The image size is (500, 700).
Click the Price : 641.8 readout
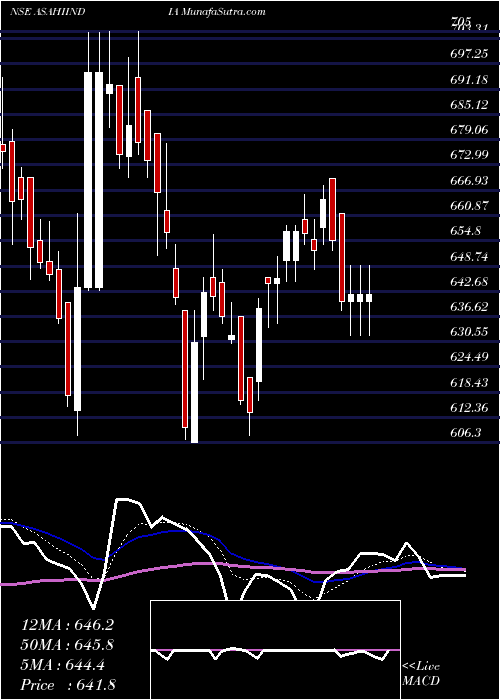pyautogui.click(x=68, y=685)
